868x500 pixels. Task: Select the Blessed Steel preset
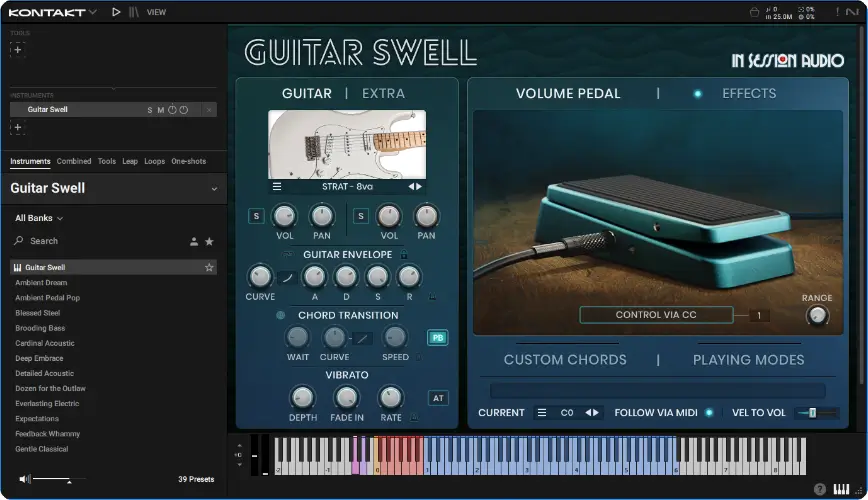(x=38, y=313)
